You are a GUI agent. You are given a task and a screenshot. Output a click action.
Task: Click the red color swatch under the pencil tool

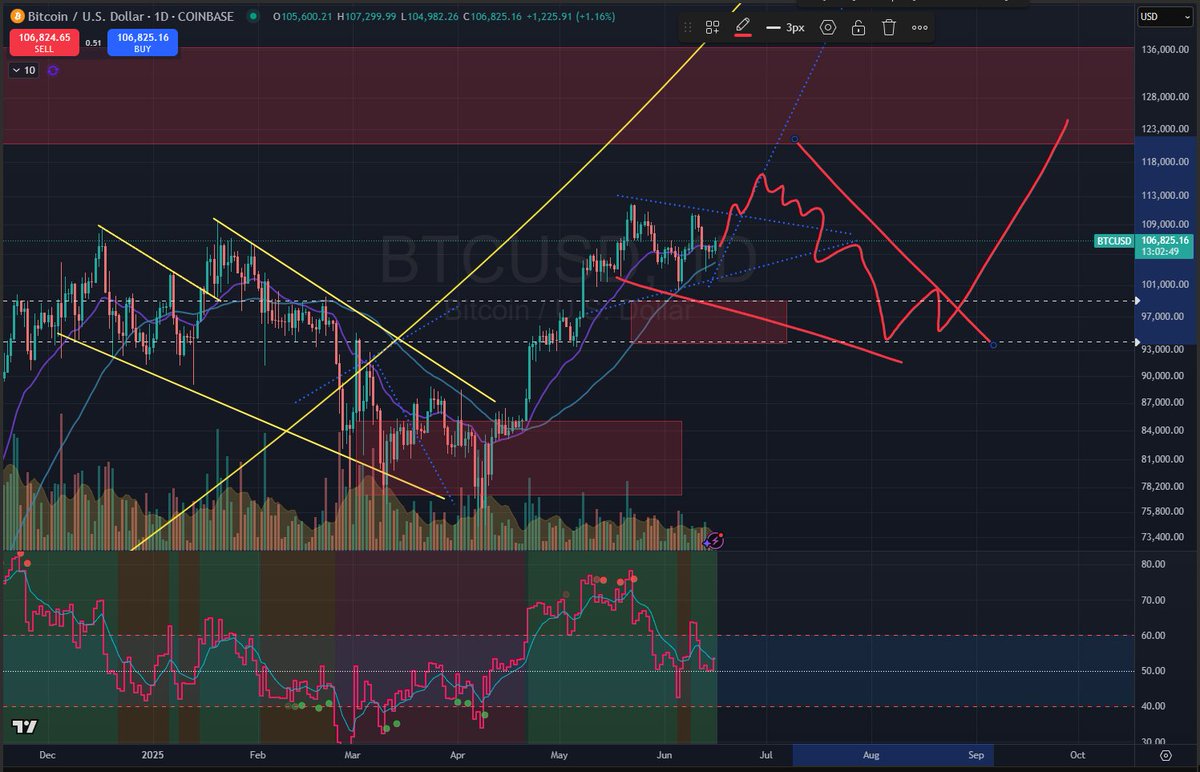(x=742, y=37)
